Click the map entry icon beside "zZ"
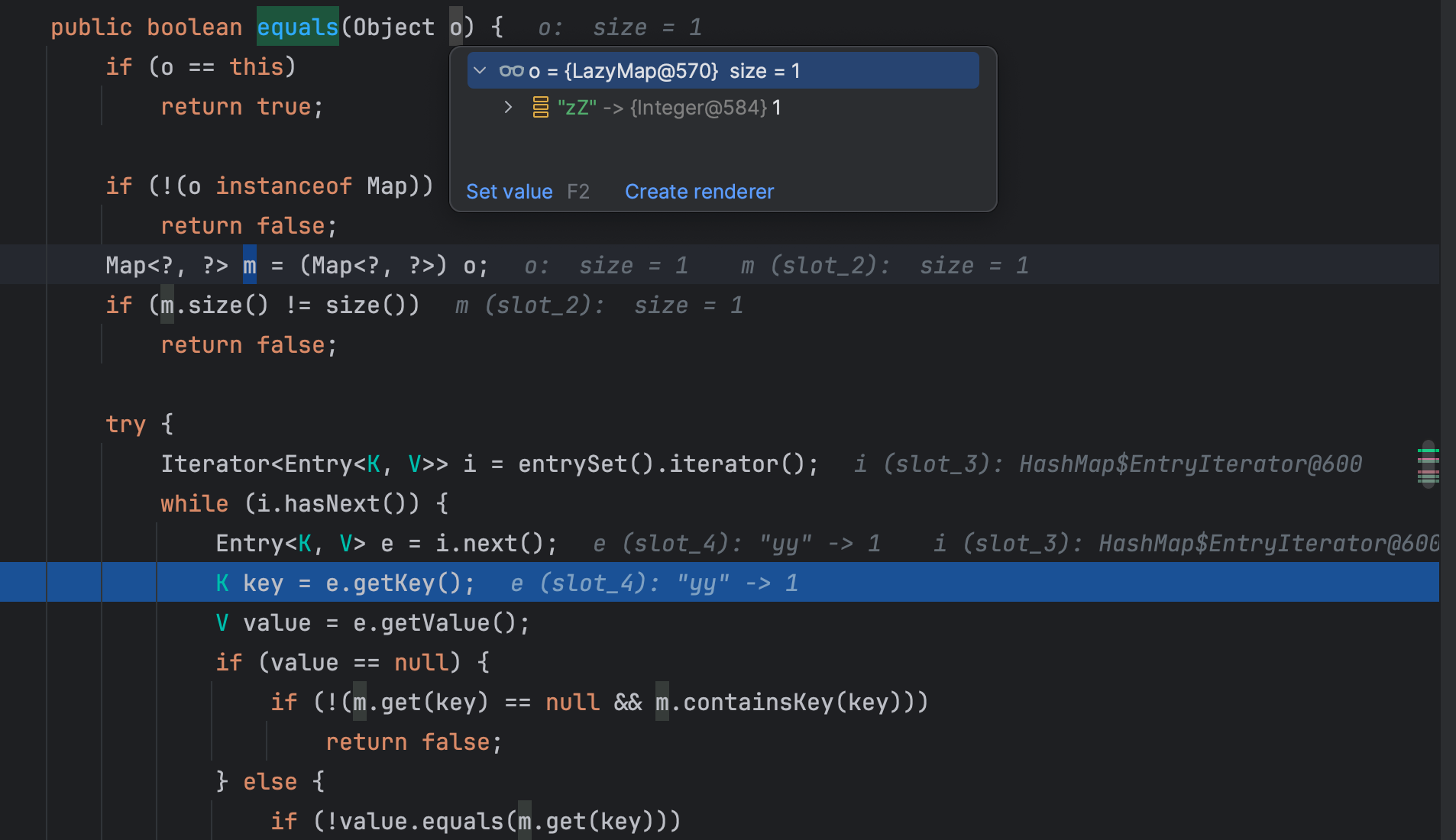The width and height of the screenshot is (1456, 840). [x=540, y=108]
